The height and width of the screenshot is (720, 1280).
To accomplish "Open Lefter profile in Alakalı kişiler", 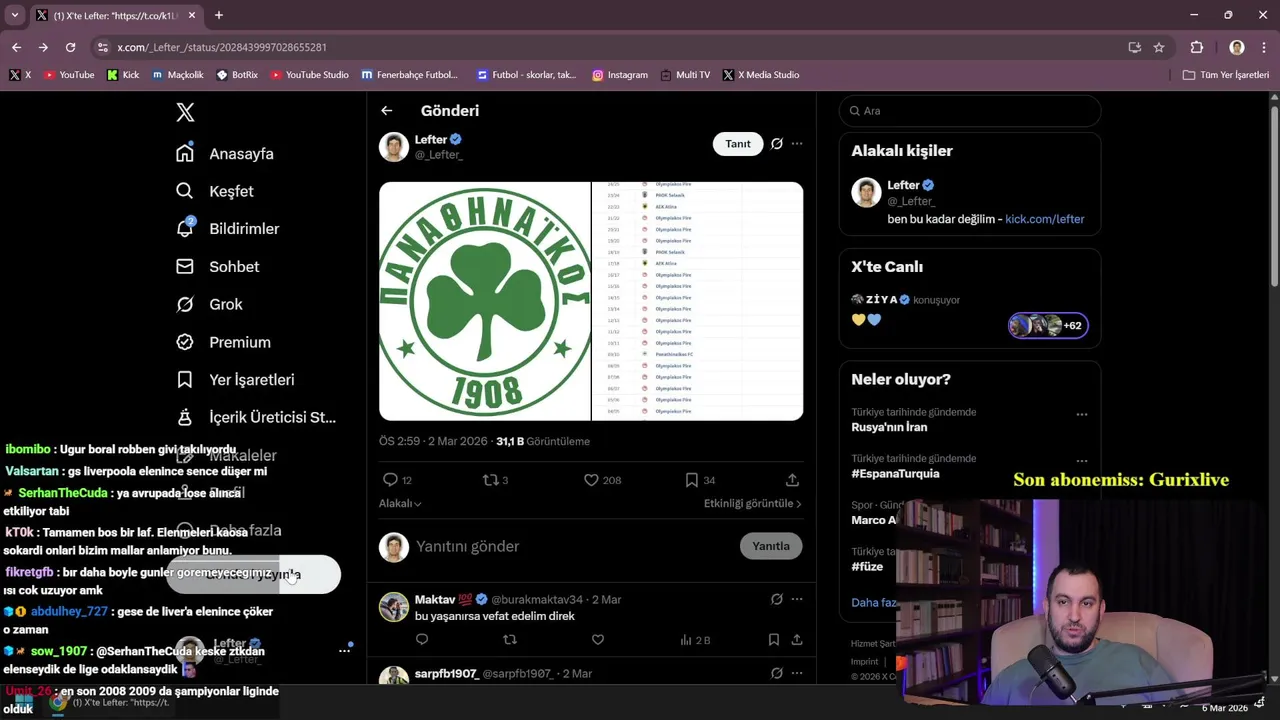I will pos(903,185).
